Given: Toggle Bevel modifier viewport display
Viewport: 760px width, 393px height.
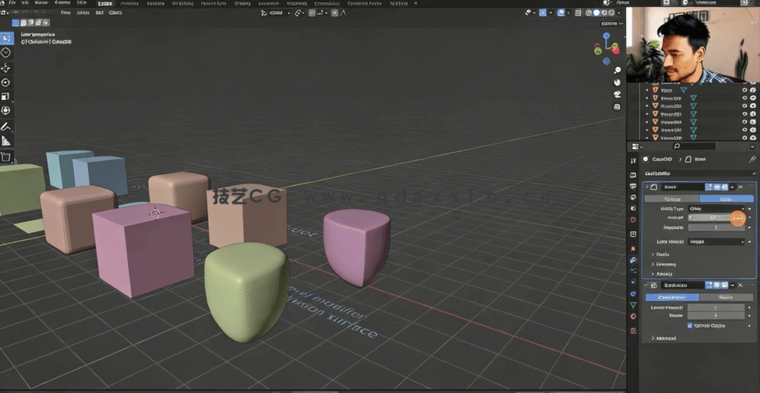Looking at the screenshot, I should [717, 187].
